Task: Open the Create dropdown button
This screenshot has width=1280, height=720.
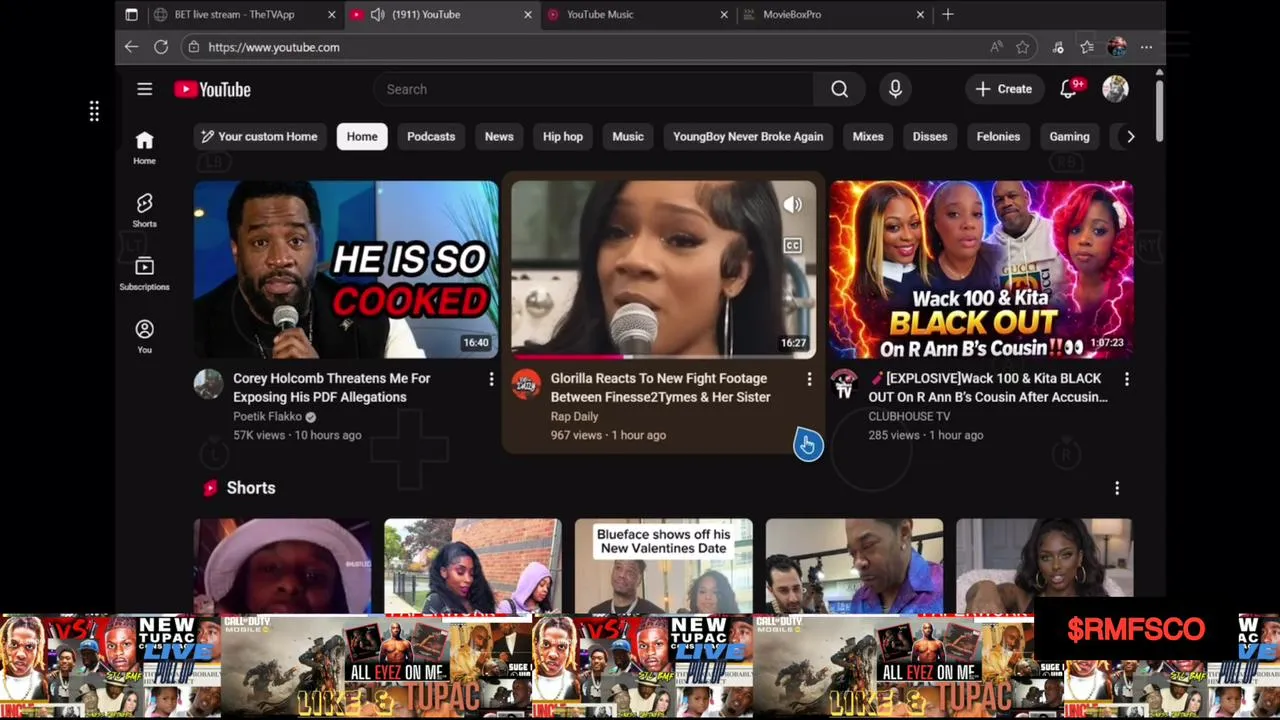Action: click(x=1004, y=89)
